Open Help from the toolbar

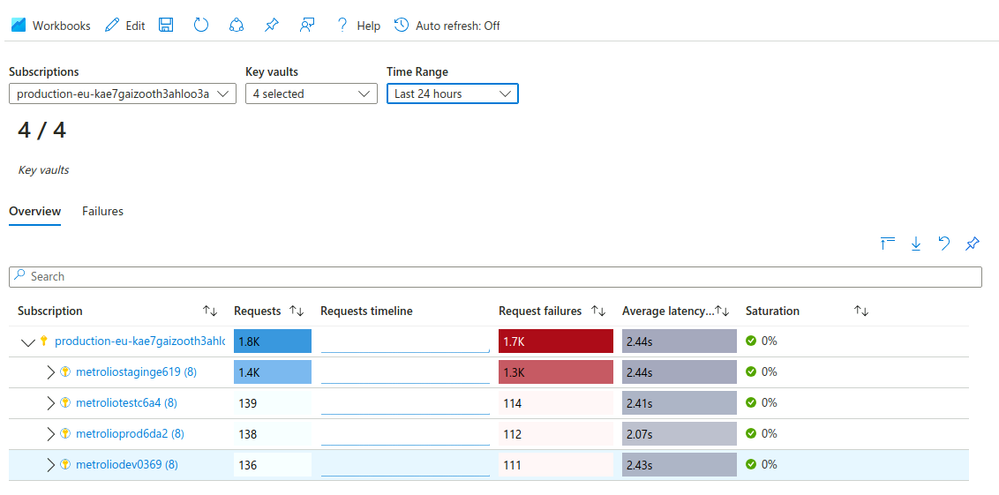tap(359, 25)
